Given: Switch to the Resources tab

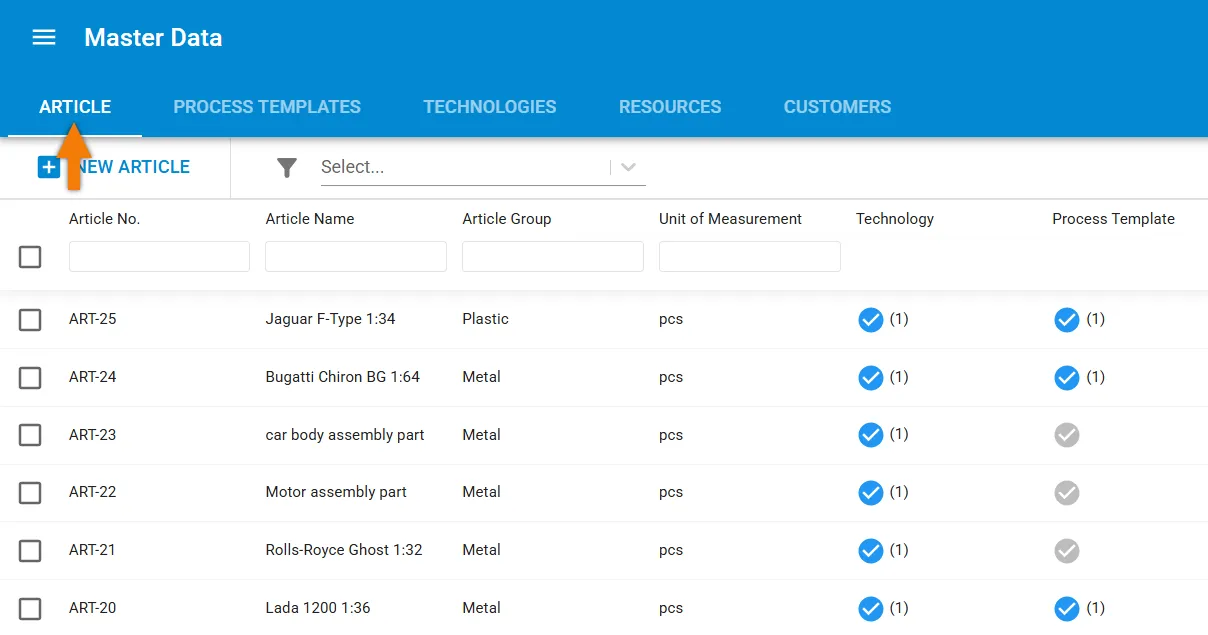Looking at the screenshot, I should 670,107.
